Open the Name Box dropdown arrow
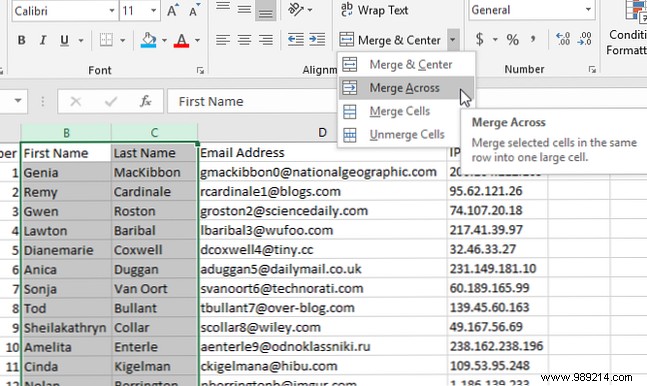The width and height of the screenshot is (647, 386). pyautogui.click(x=18, y=101)
